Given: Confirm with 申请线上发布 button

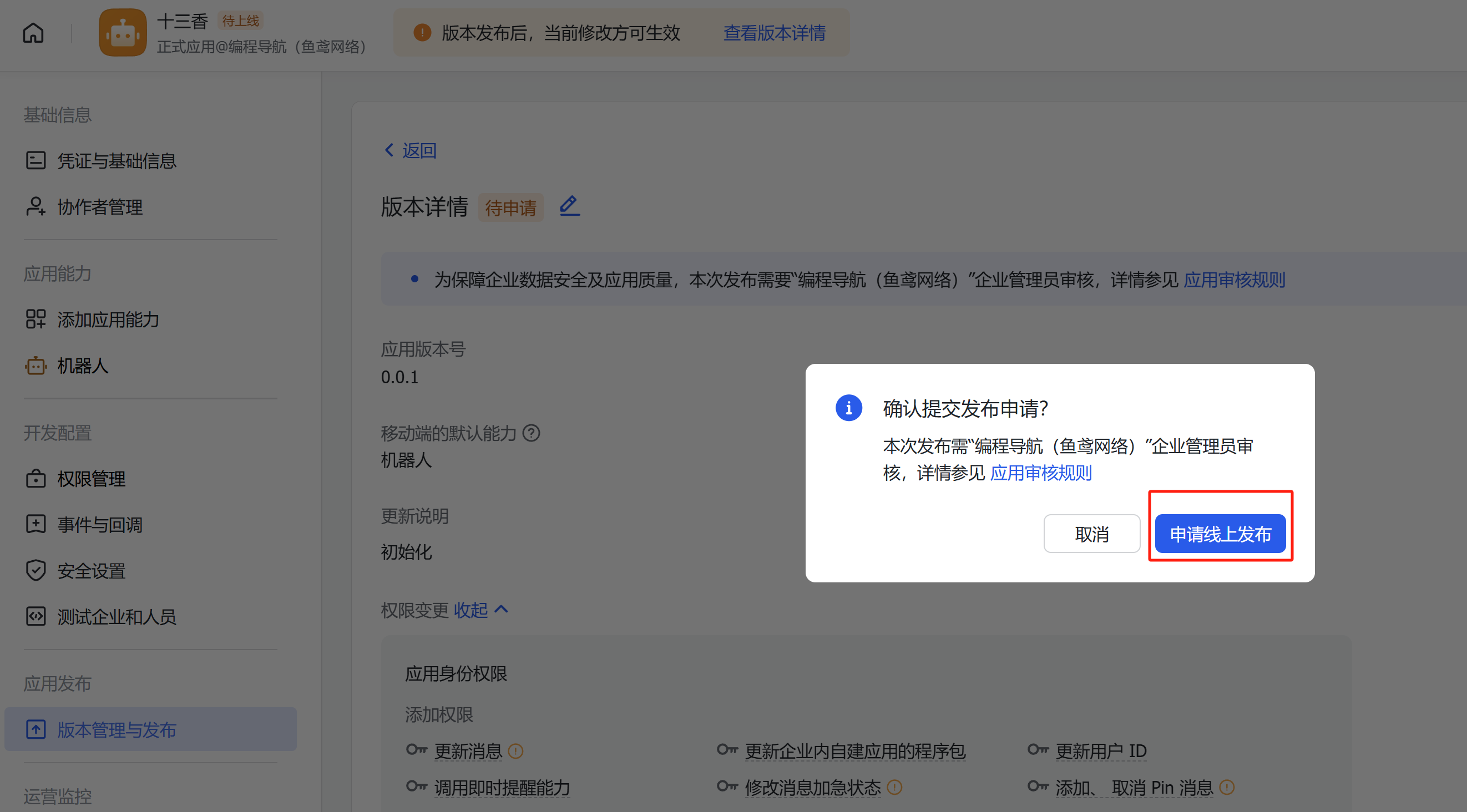Looking at the screenshot, I should [1220, 534].
